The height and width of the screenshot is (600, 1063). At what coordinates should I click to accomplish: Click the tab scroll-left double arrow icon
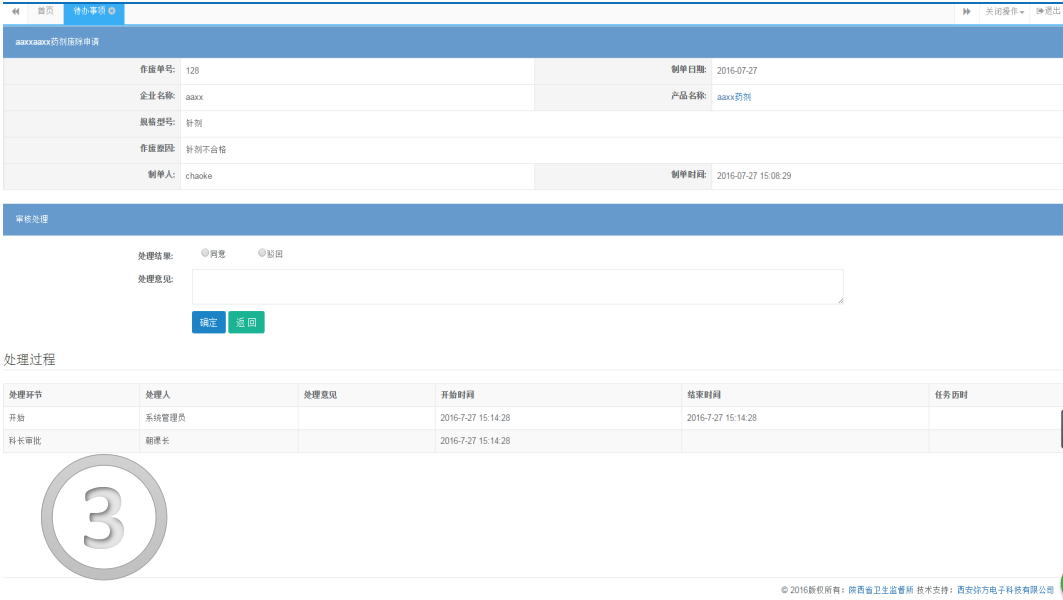coord(15,11)
